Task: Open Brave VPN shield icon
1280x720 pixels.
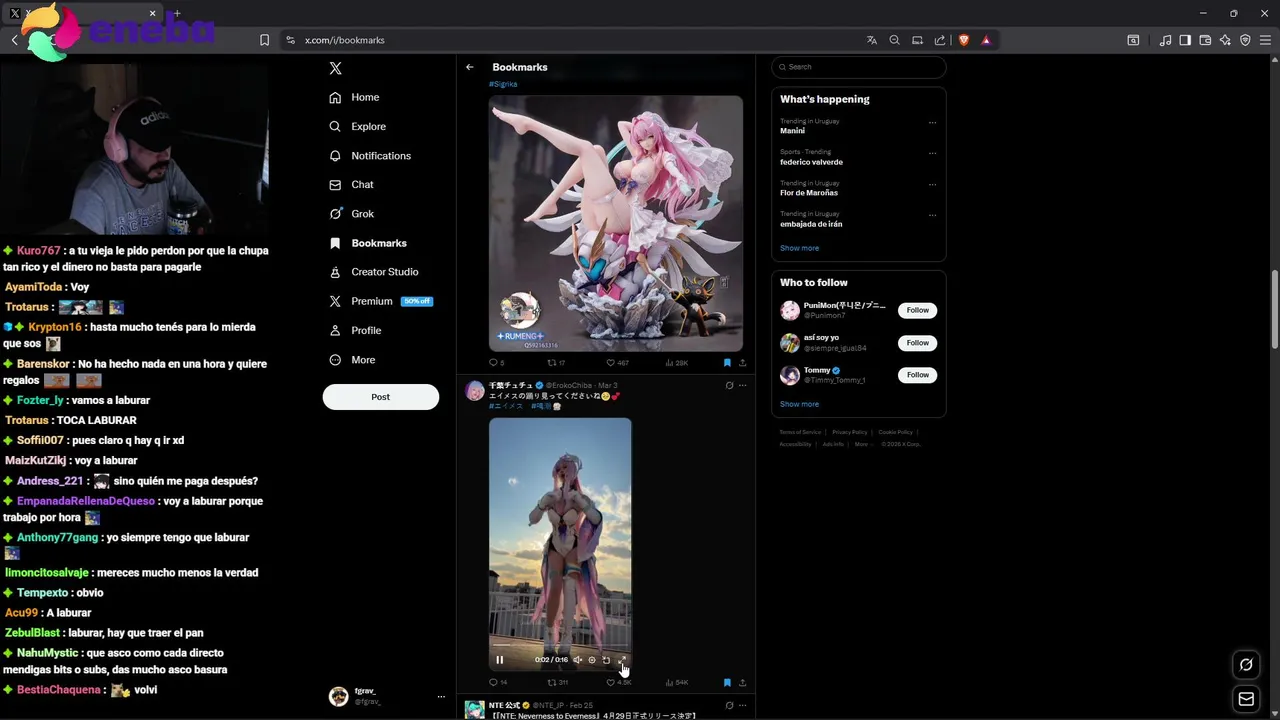Action: pyautogui.click(x=1245, y=40)
